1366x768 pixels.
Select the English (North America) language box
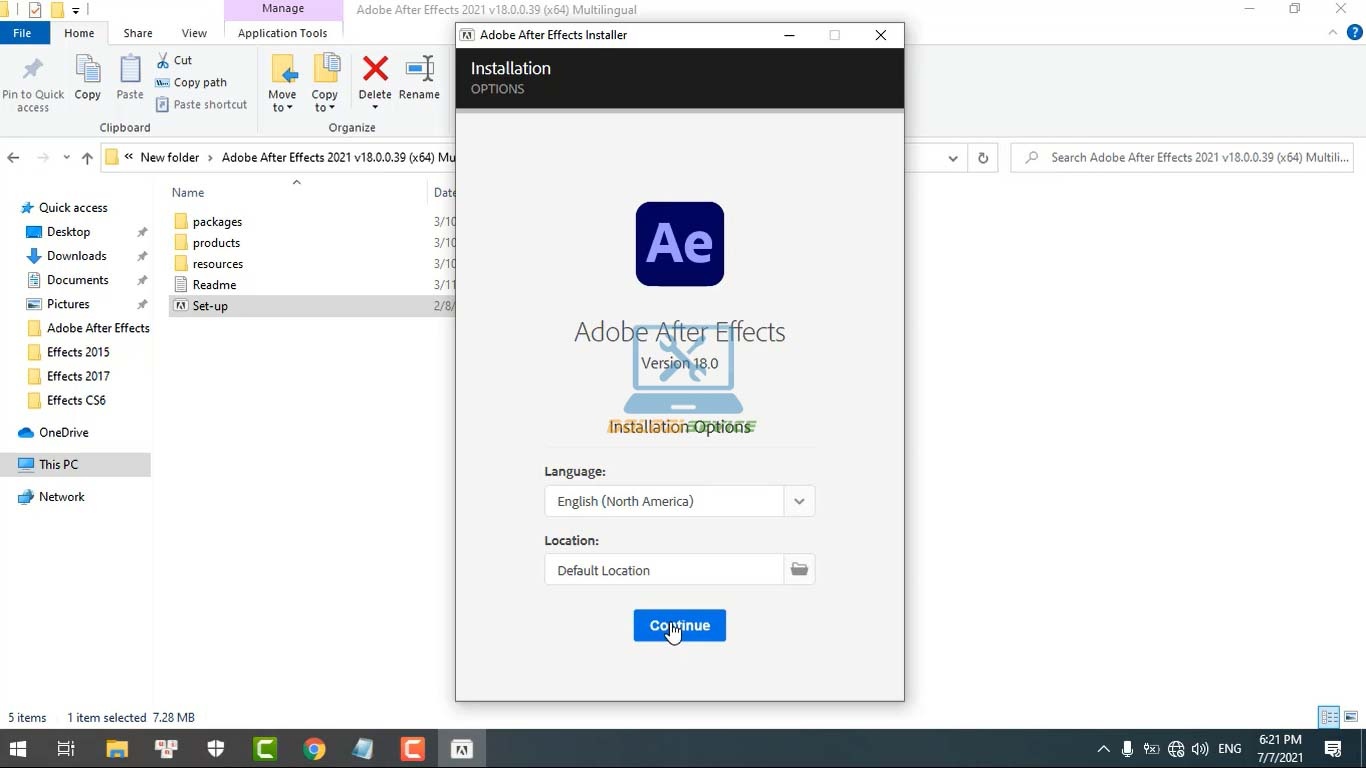[x=664, y=501]
